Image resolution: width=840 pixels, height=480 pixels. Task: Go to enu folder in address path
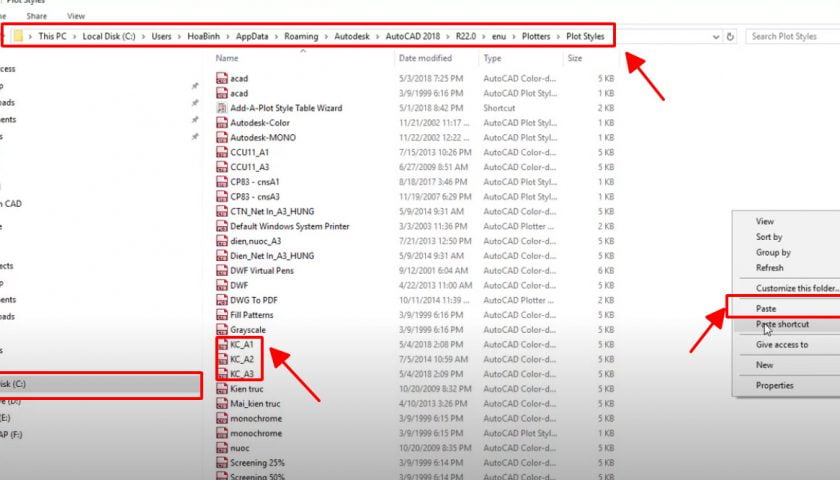pyautogui.click(x=499, y=36)
